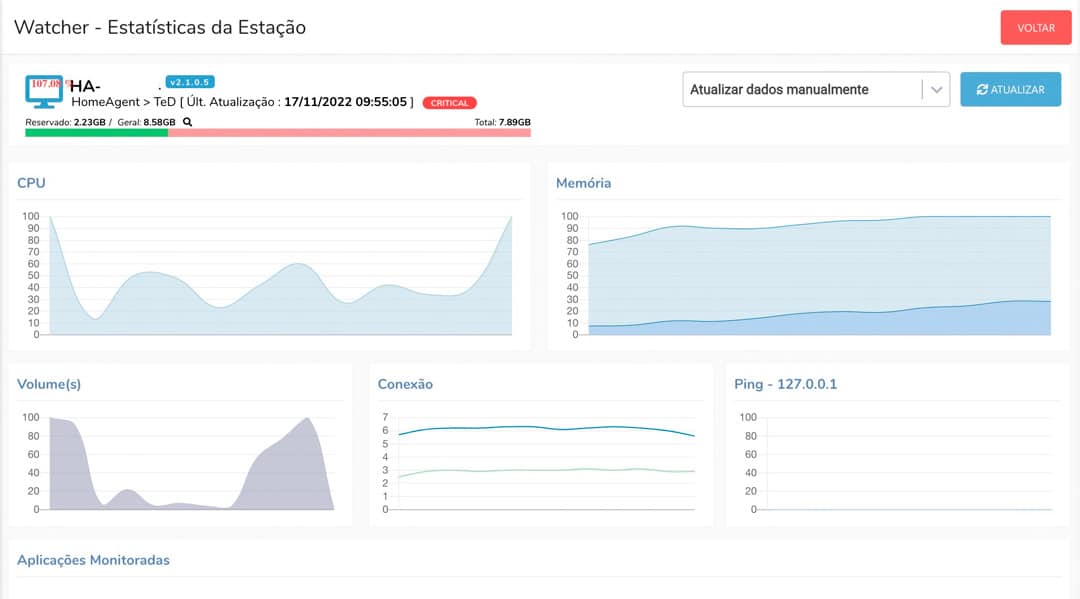This screenshot has height=599, width=1080.
Task: Click the green reserved portion of storage bar
Action: [x=96, y=132]
